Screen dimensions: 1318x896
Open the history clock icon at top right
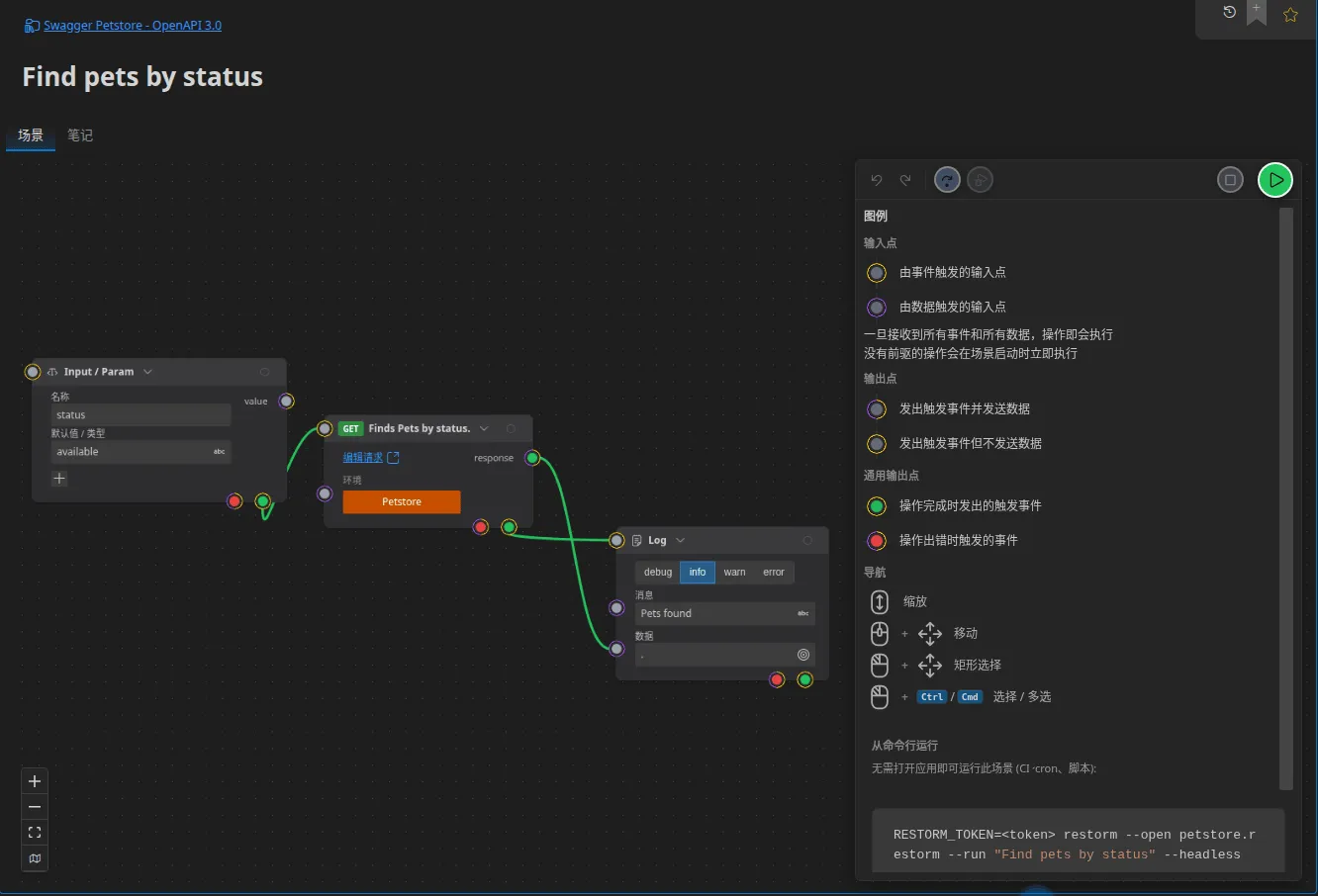pyautogui.click(x=1229, y=12)
